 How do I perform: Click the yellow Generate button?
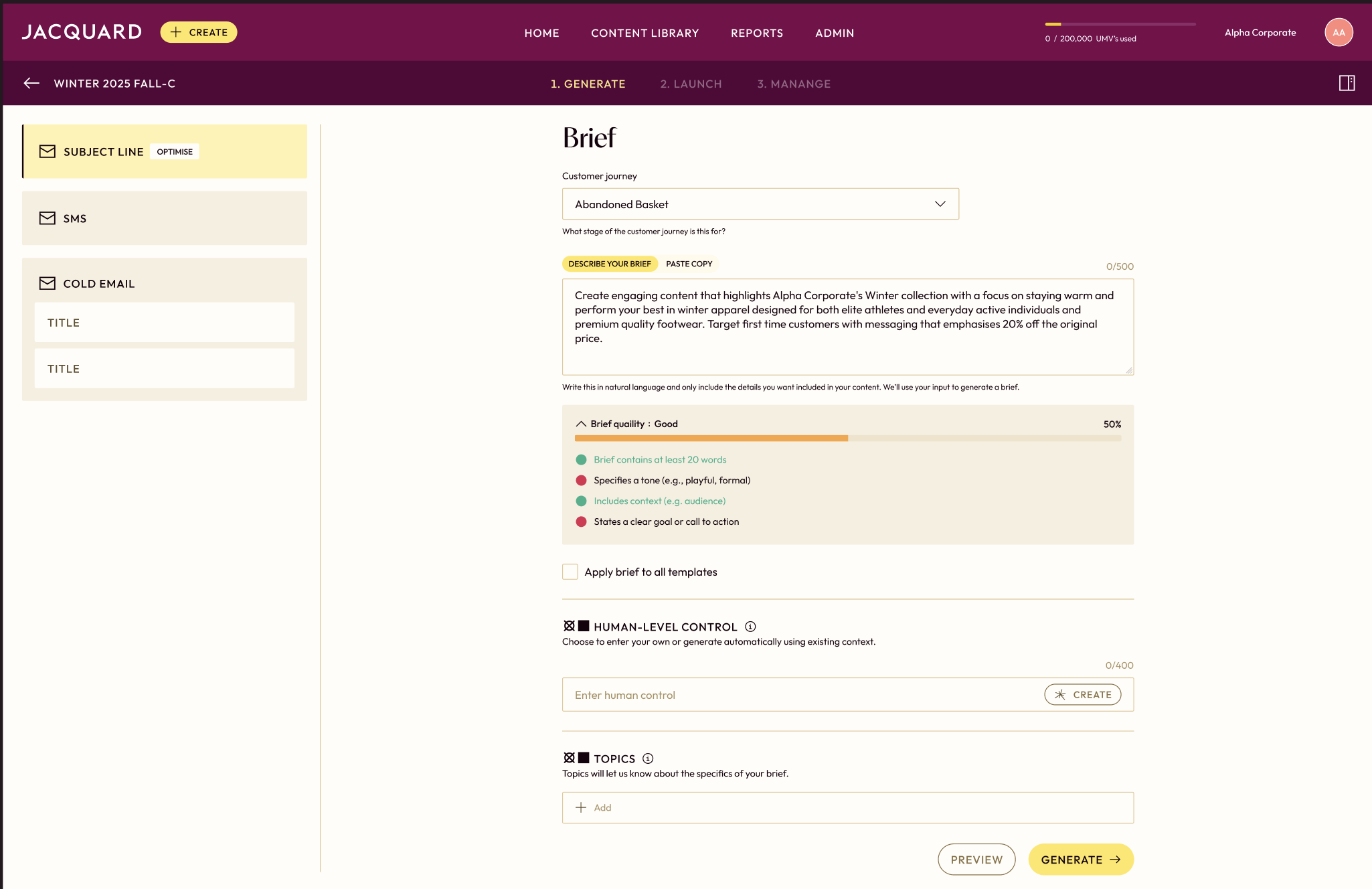(1080, 860)
